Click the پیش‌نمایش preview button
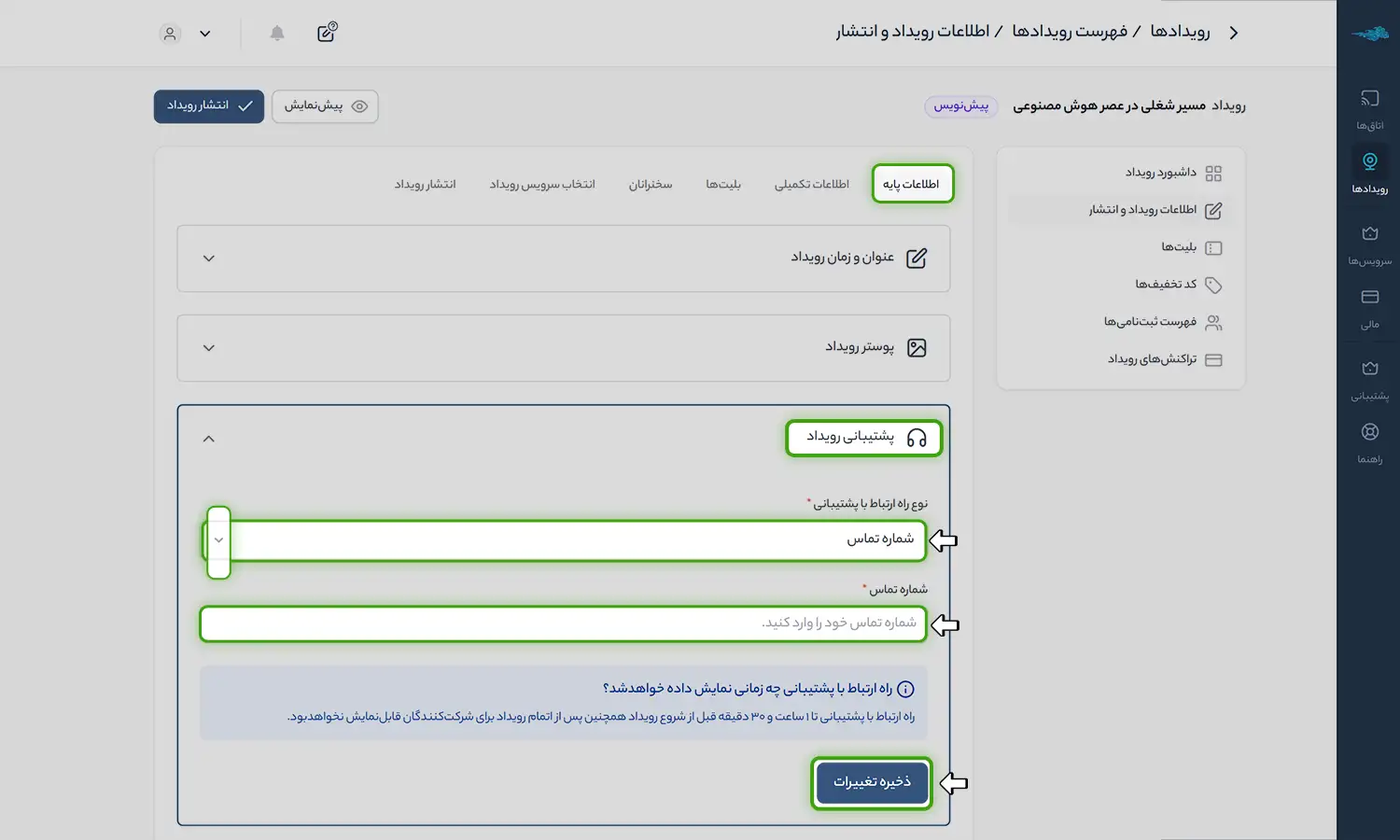 [325, 106]
